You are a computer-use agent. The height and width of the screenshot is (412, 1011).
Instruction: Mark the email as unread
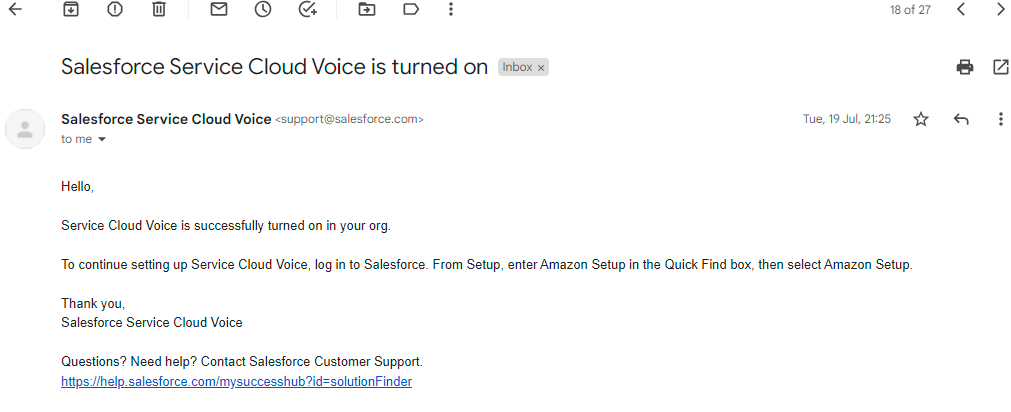click(219, 9)
